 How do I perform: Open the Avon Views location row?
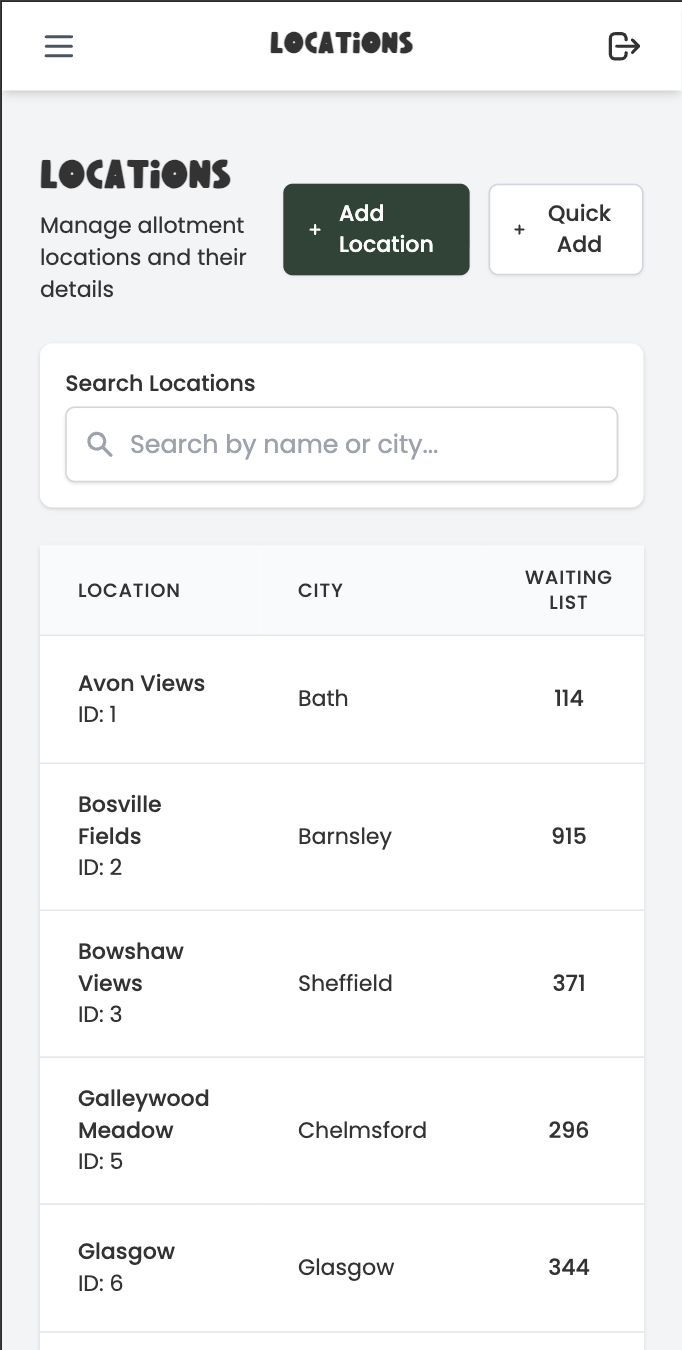coord(141,684)
